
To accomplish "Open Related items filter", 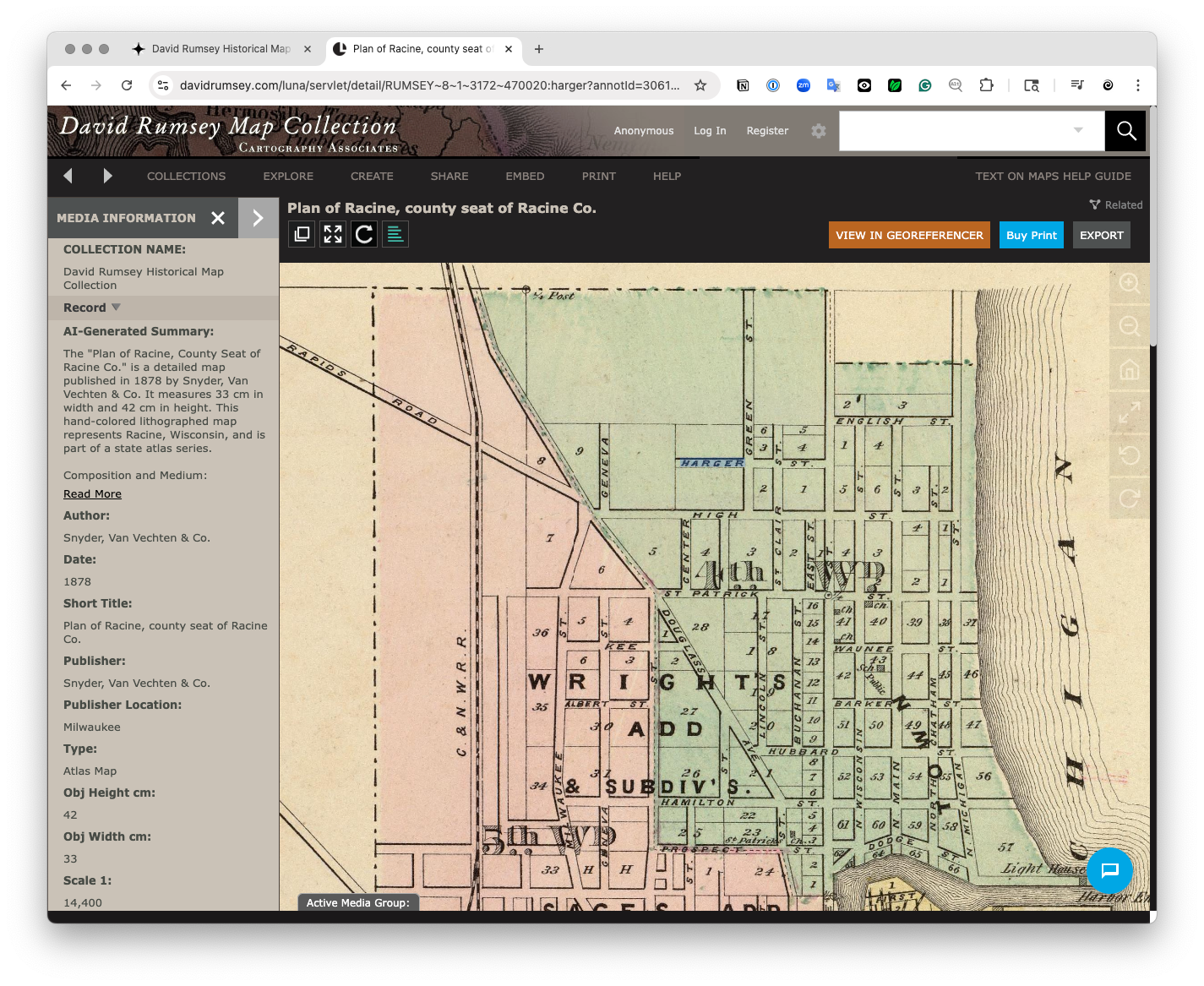I will click(x=1115, y=204).
